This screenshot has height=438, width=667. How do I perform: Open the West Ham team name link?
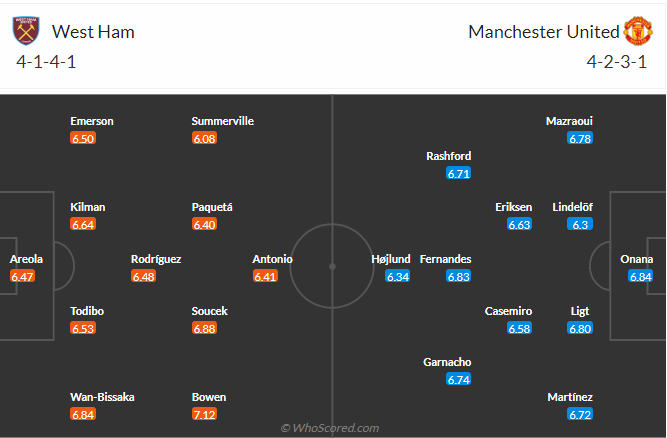pyautogui.click(x=93, y=32)
